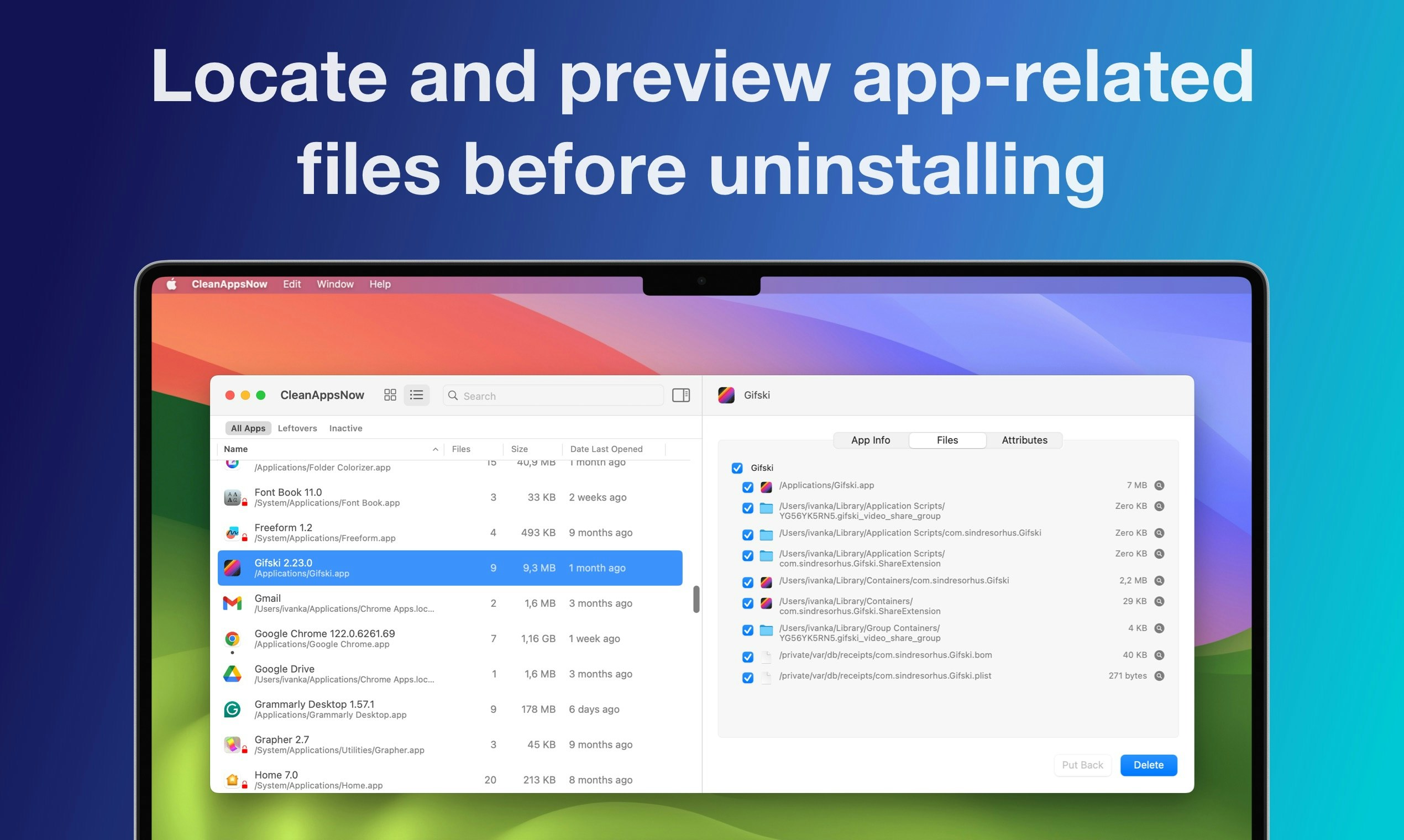Click the Freeform app icon
The image size is (1404, 840).
pyautogui.click(x=232, y=533)
